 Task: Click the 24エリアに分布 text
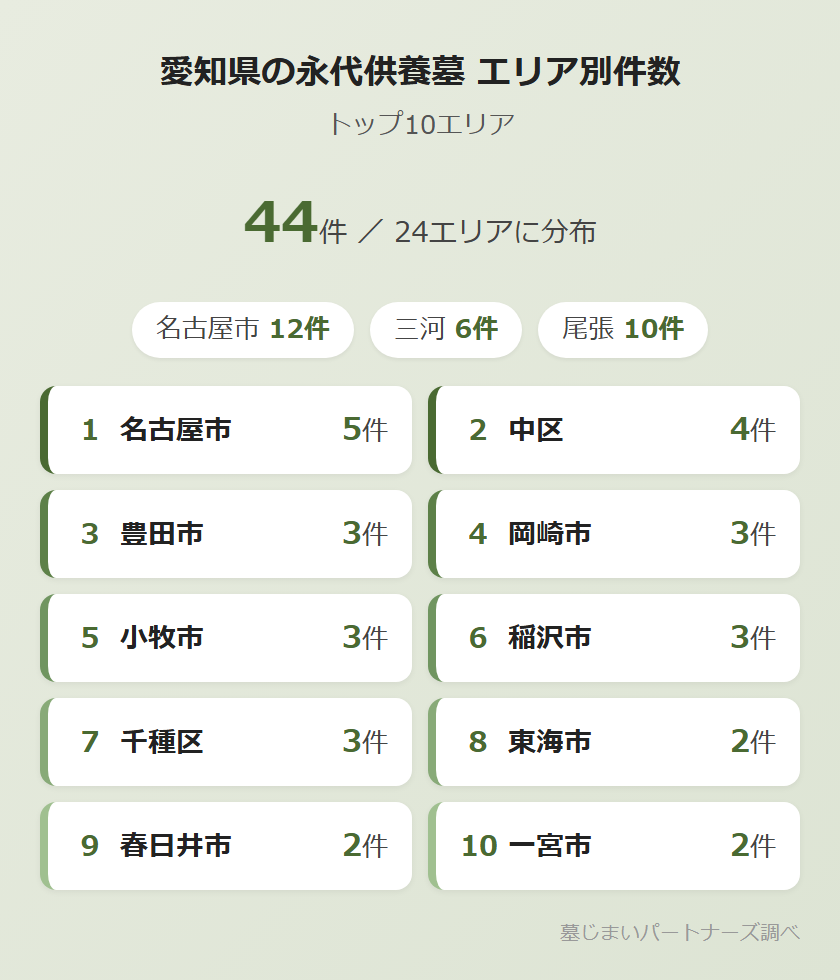(x=495, y=232)
